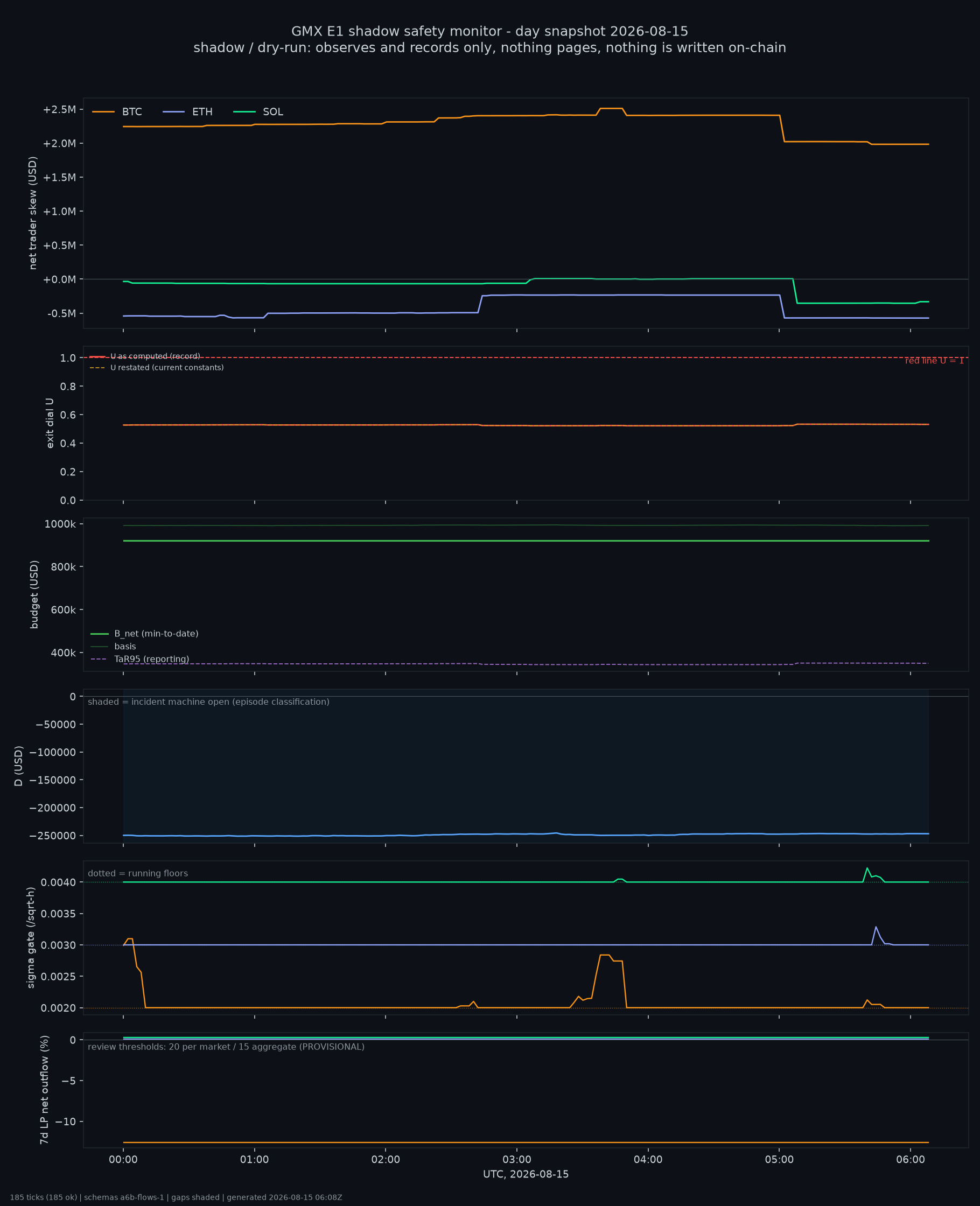Click the "−10" LP outflow tick label
This screenshot has height=1206, width=980.
coord(66,1121)
